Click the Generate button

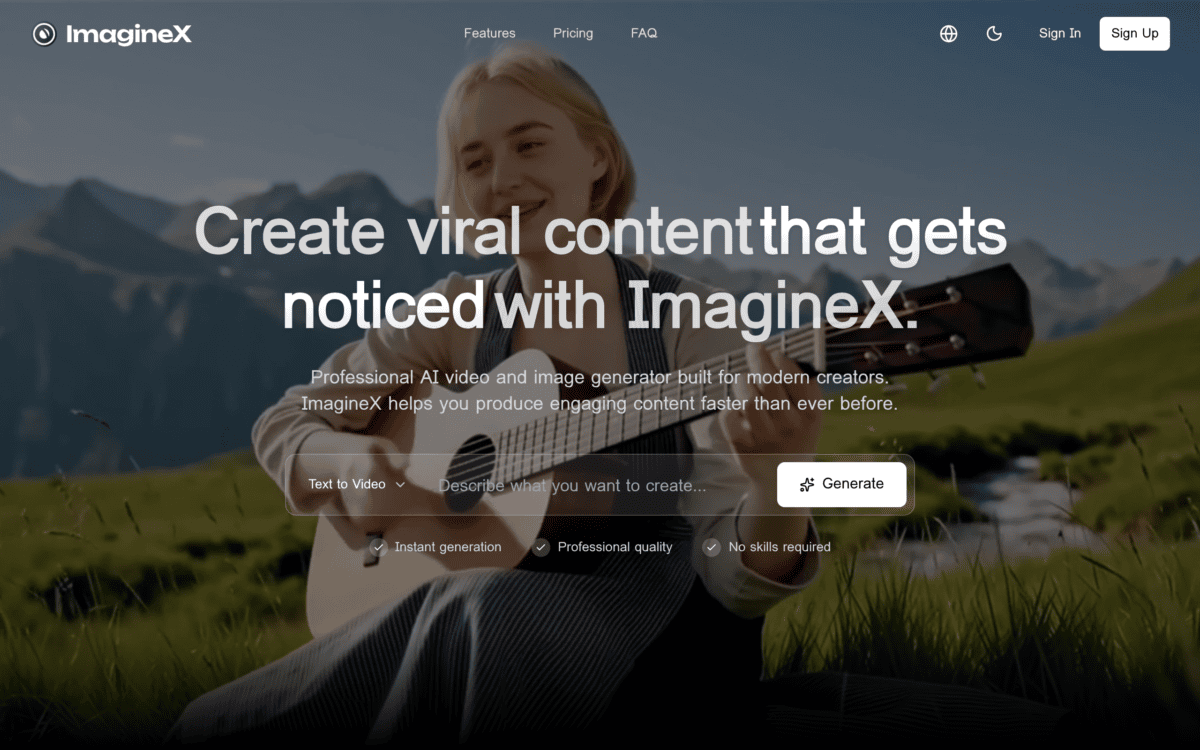point(842,484)
